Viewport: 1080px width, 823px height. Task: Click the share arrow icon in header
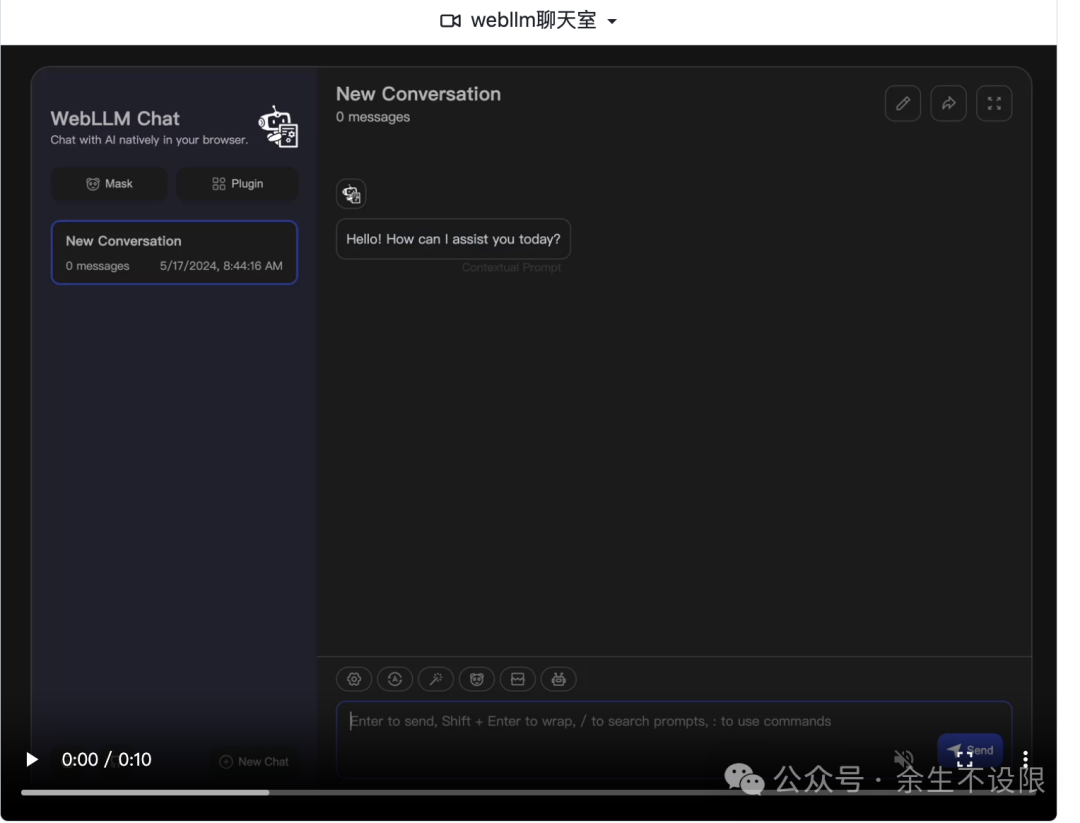(x=948, y=103)
